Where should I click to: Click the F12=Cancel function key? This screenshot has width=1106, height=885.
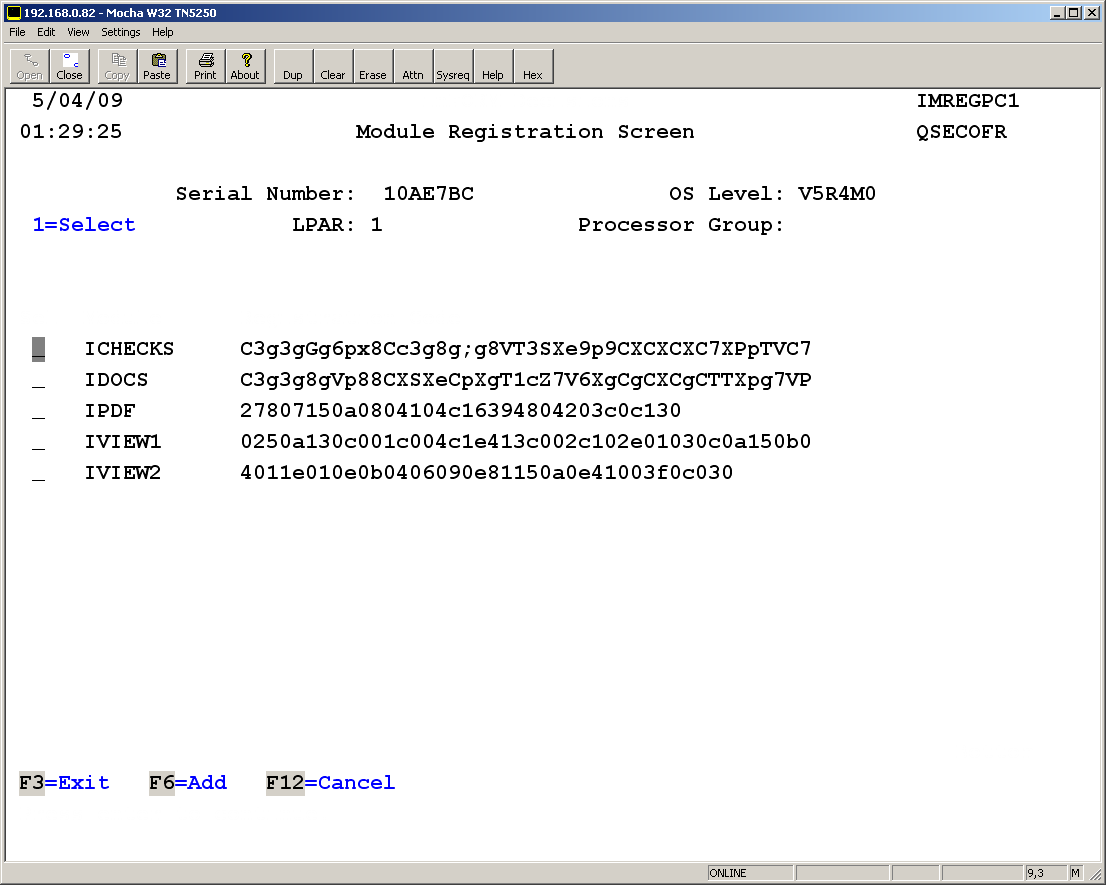coord(330,783)
